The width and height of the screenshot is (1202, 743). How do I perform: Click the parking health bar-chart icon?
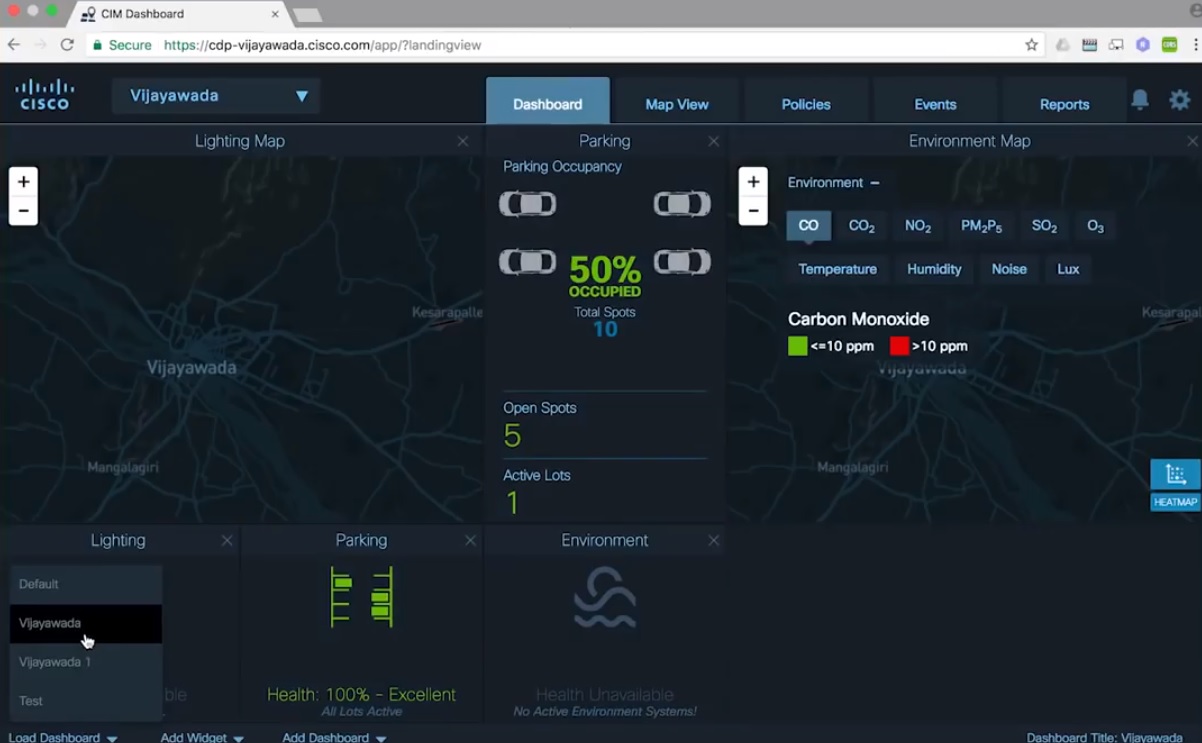click(361, 597)
